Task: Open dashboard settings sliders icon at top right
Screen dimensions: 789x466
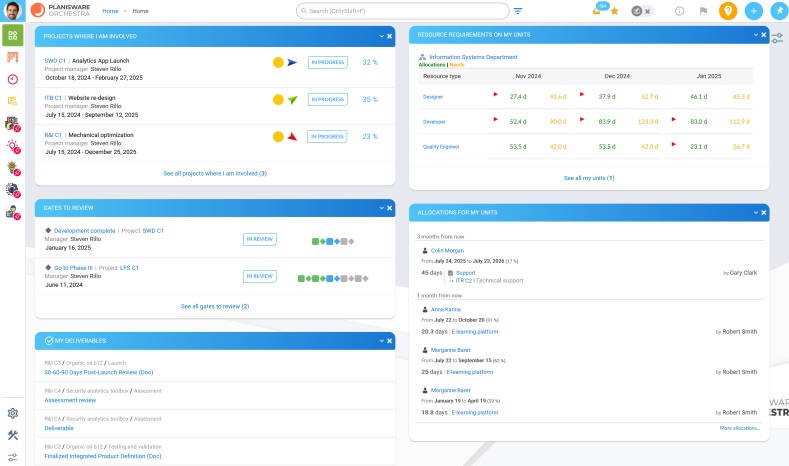Action: [777, 38]
